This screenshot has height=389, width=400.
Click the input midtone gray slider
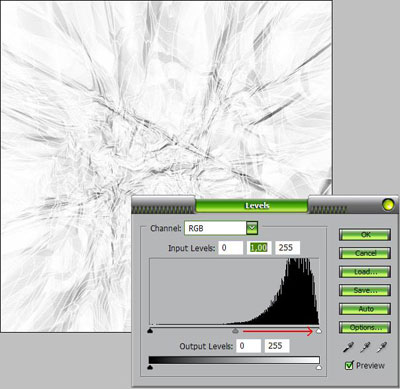pos(235,331)
